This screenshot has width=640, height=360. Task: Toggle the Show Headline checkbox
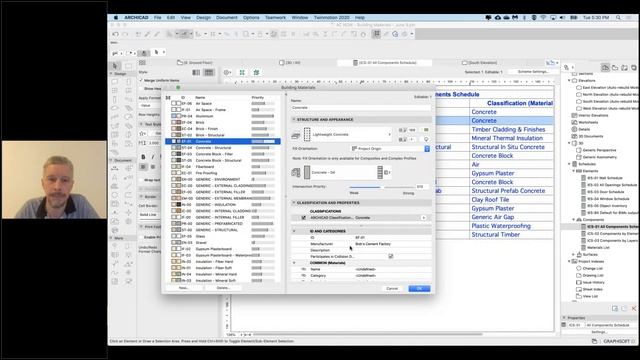[x=141, y=89]
